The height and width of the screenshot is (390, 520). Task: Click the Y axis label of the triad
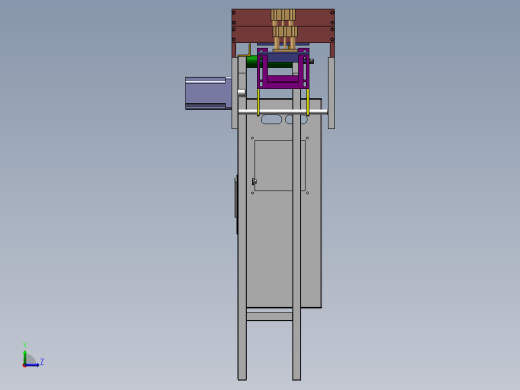[25, 345]
